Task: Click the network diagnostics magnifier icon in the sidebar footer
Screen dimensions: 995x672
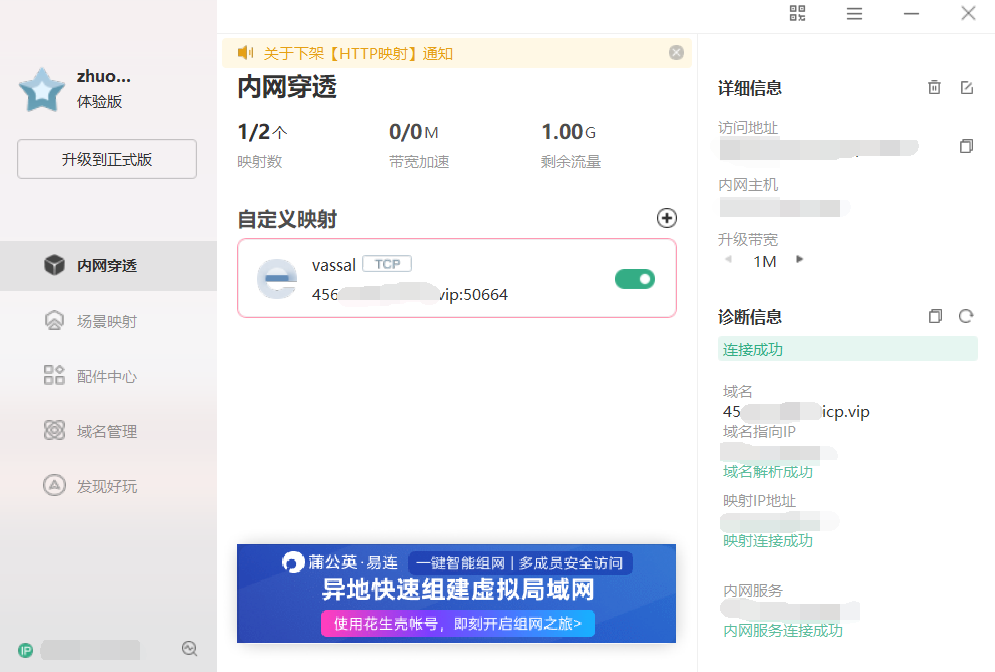Action: (x=189, y=649)
